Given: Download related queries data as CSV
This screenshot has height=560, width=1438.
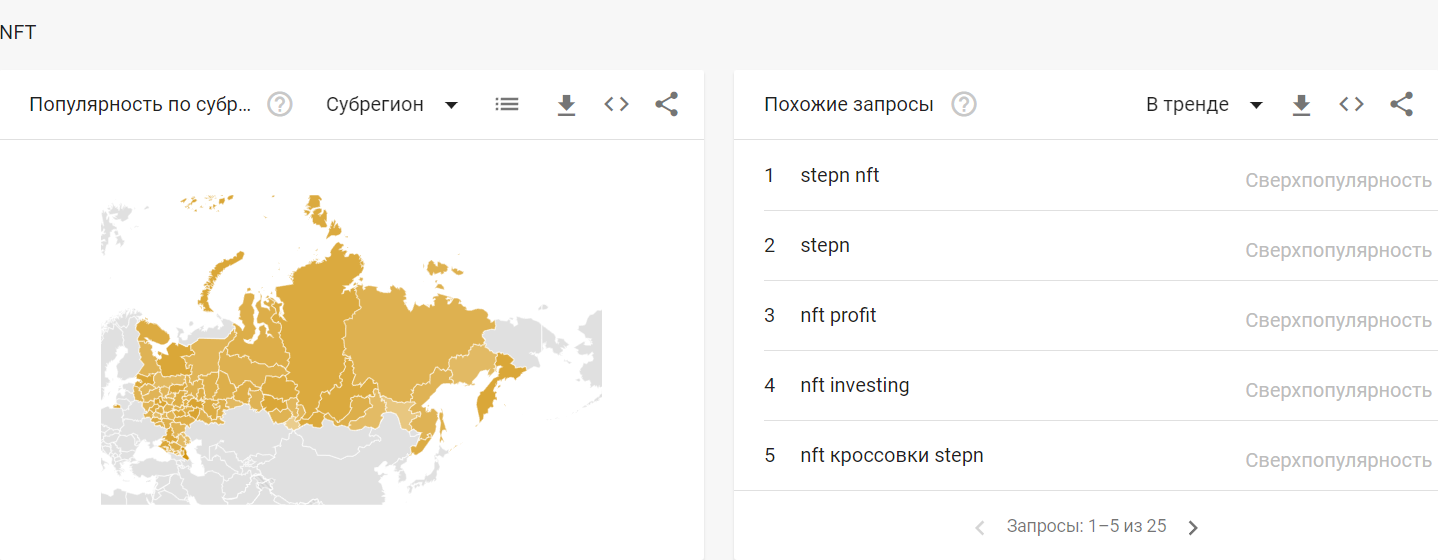Looking at the screenshot, I should [1301, 104].
